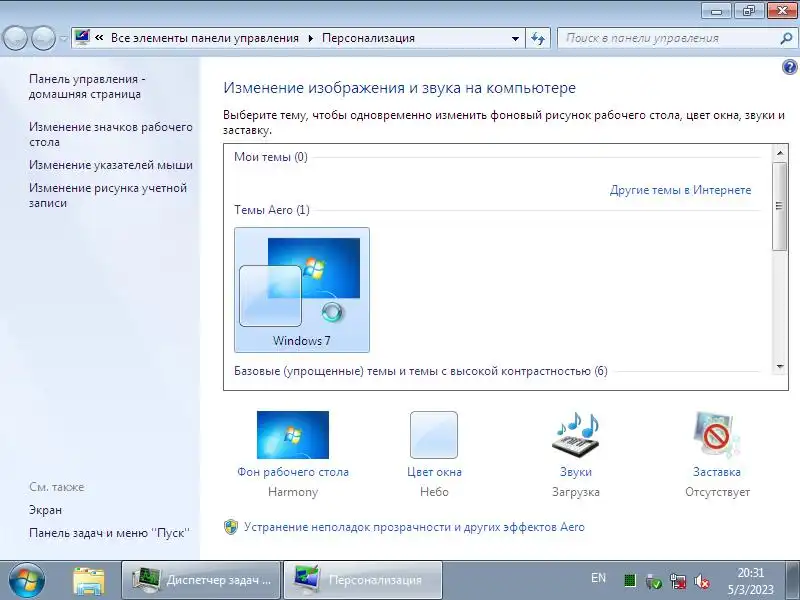
Task: Click the network tray icon with red mark
Action: [x=678, y=581]
